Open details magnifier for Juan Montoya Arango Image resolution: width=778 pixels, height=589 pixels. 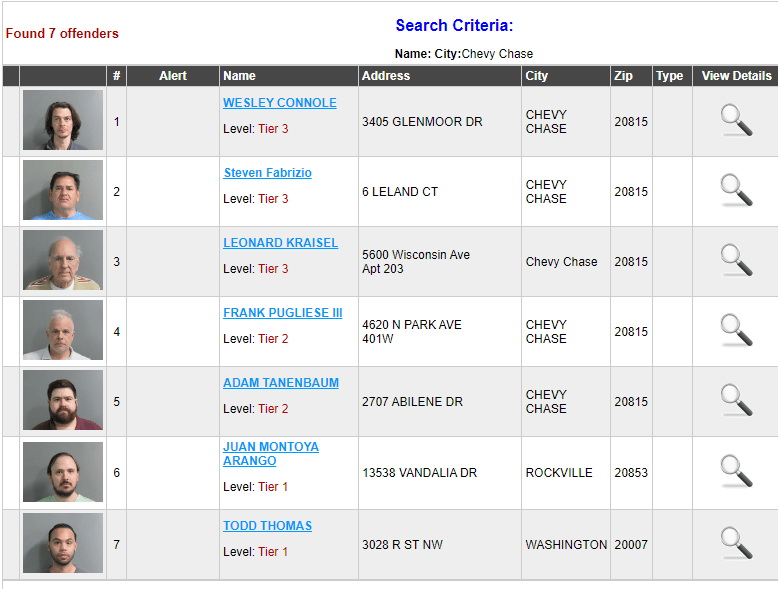pyautogui.click(x=736, y=471)
